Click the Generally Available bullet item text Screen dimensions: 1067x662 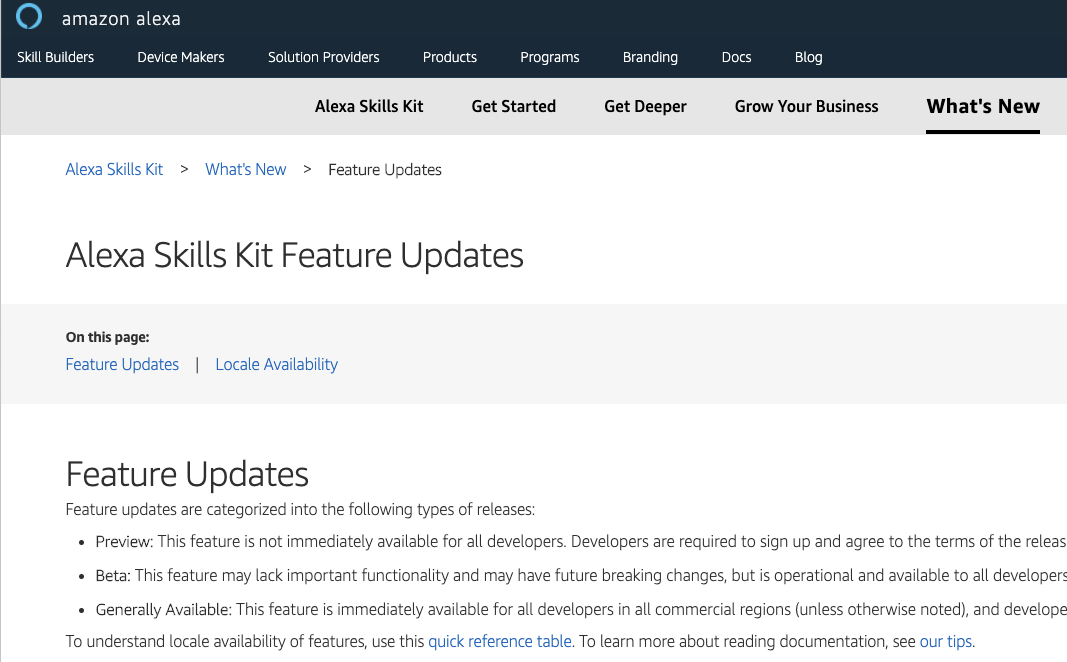click(580, 610)
